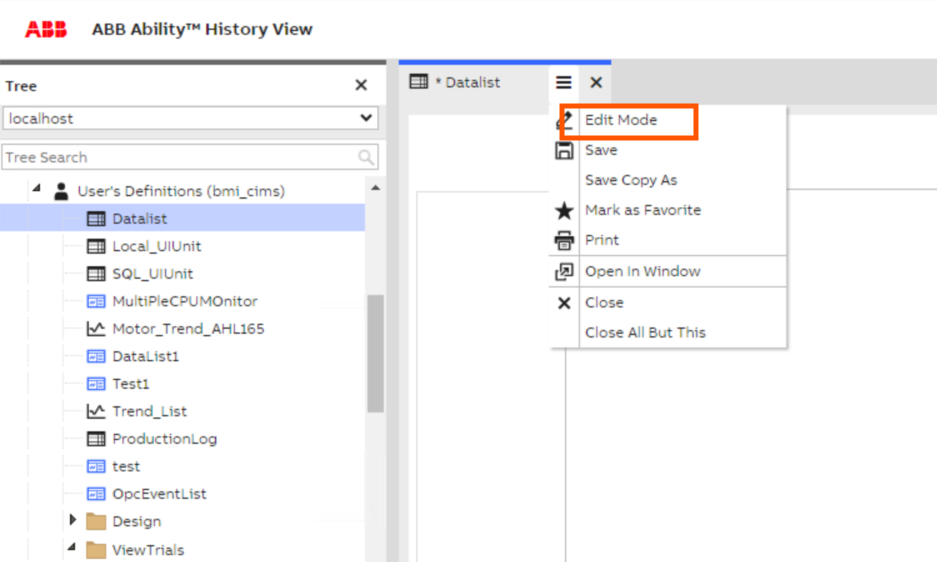Click the OpcEventList display icon
The height and width of the screenshot is (562, 937).
96,494
